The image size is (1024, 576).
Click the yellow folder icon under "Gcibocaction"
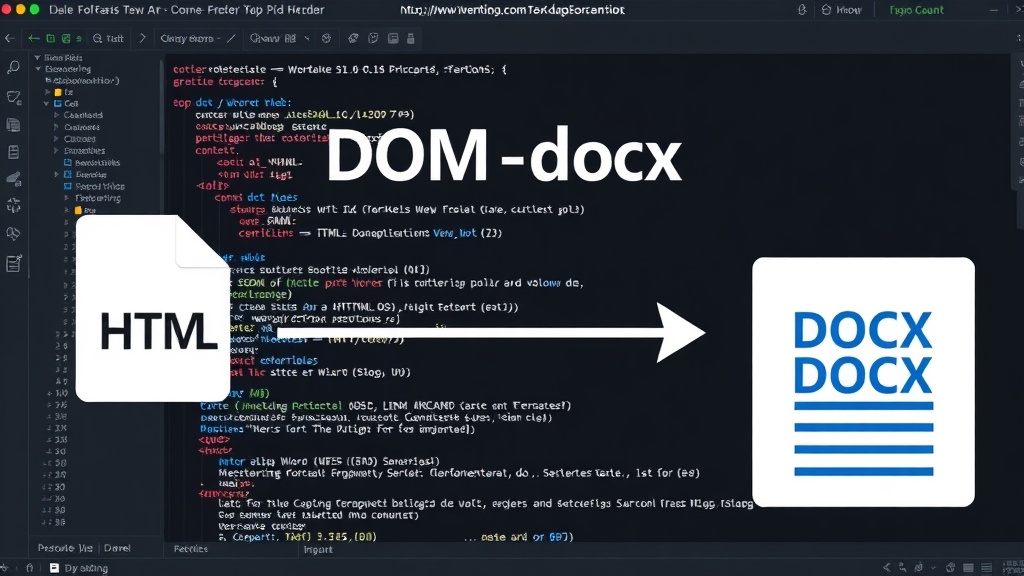tap(58, 93)
